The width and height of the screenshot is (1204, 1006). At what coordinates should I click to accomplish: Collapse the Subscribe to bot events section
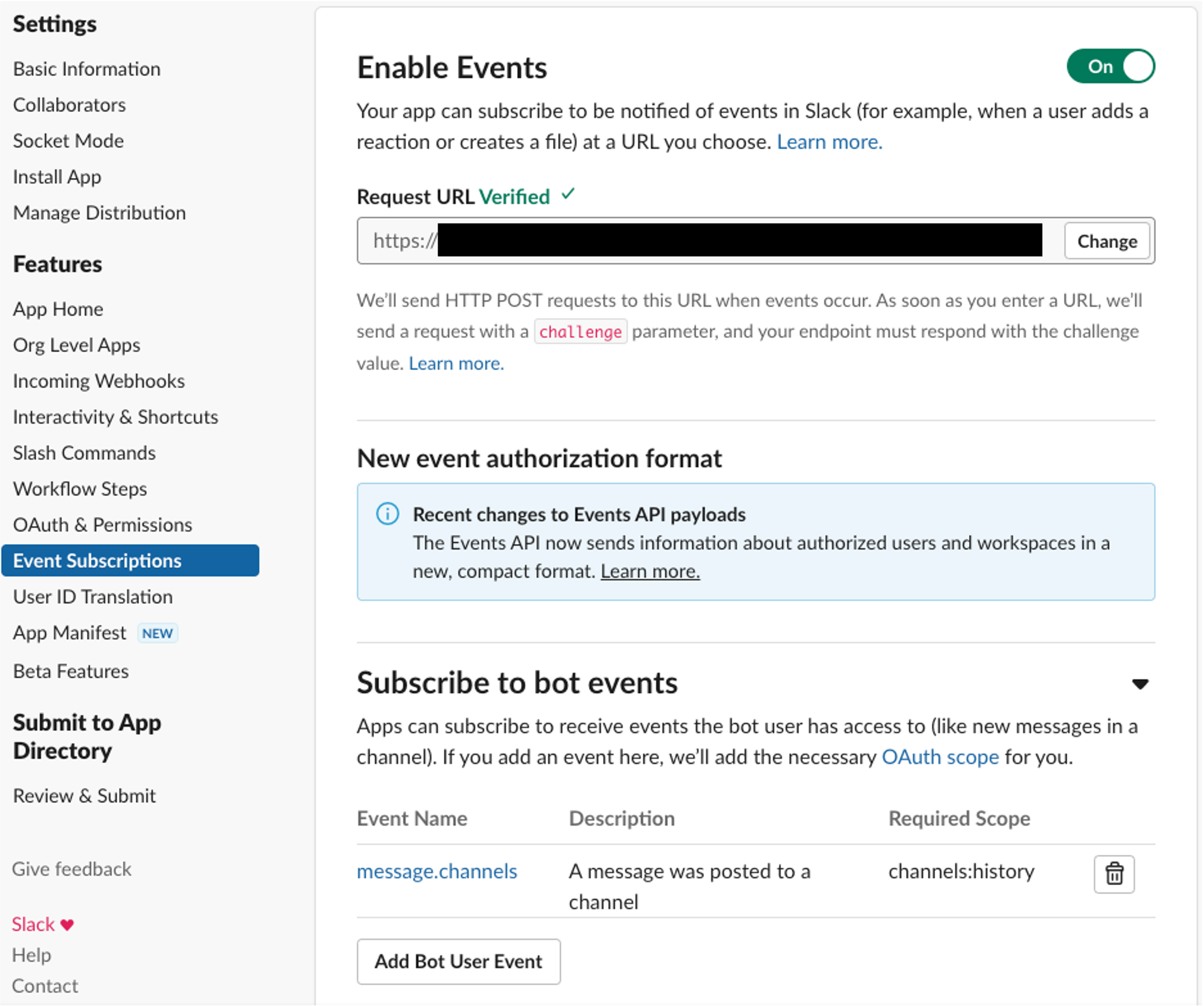click(x=1140, y=683)
